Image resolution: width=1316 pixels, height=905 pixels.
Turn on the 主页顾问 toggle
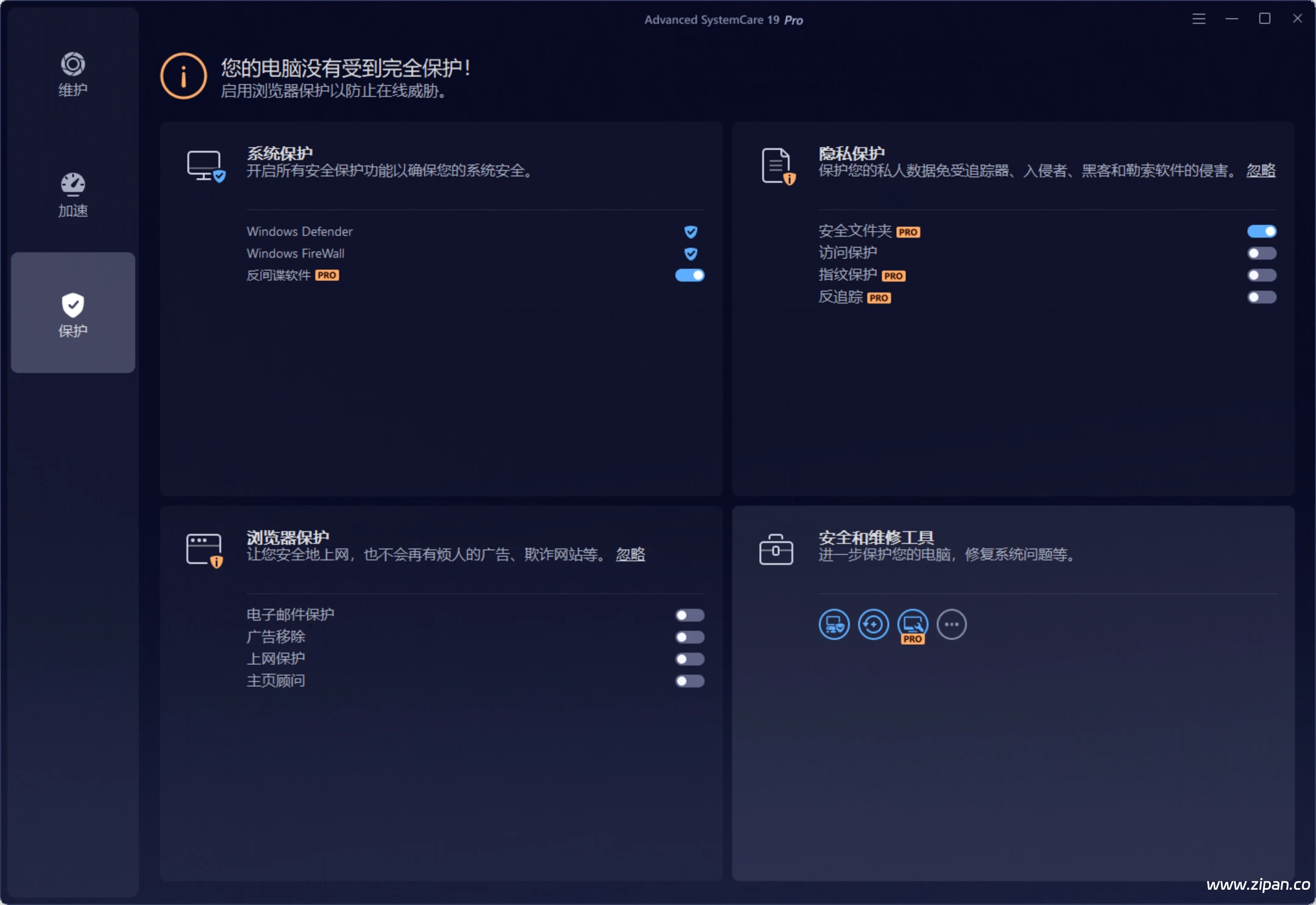[x=690, y=681]
